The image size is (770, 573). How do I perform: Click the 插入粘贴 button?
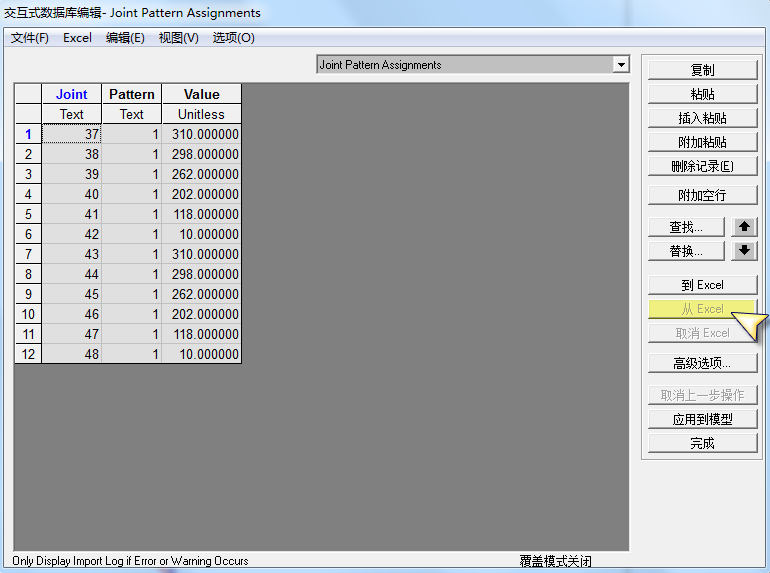[x=702, y=118]
